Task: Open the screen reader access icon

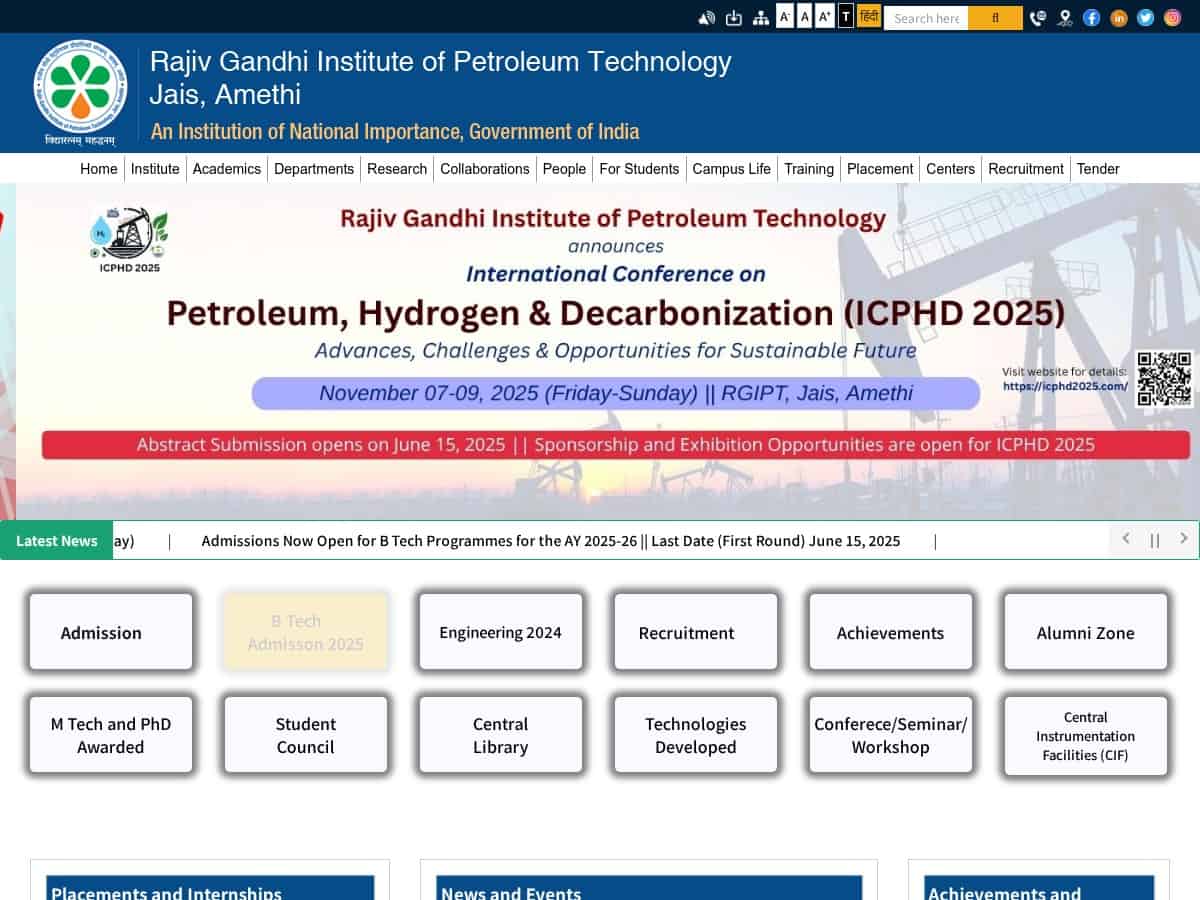Action: pyautogui.click(x=707, y=17)
